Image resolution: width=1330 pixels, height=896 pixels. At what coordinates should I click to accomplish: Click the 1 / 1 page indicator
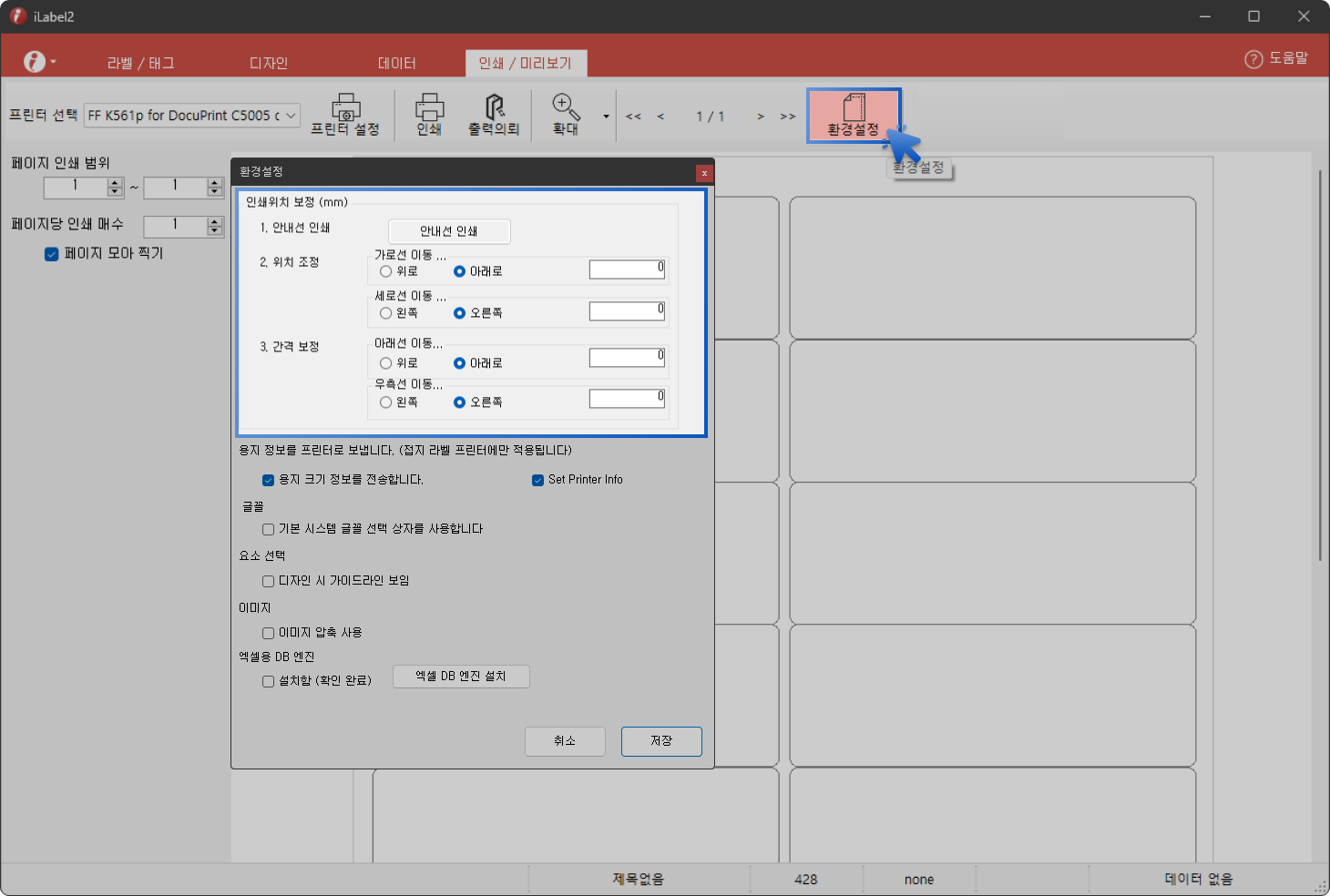711,117
